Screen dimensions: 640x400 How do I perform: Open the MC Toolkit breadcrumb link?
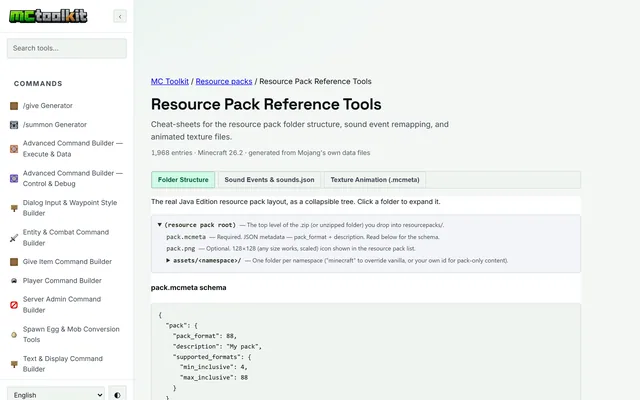(x=170, y=81)
